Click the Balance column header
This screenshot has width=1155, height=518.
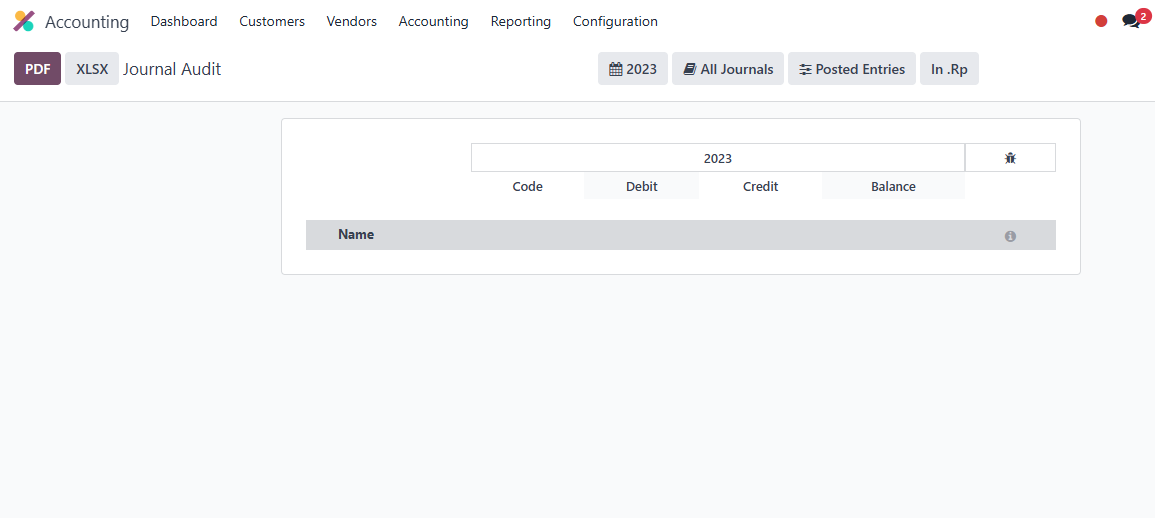[893, 186]
